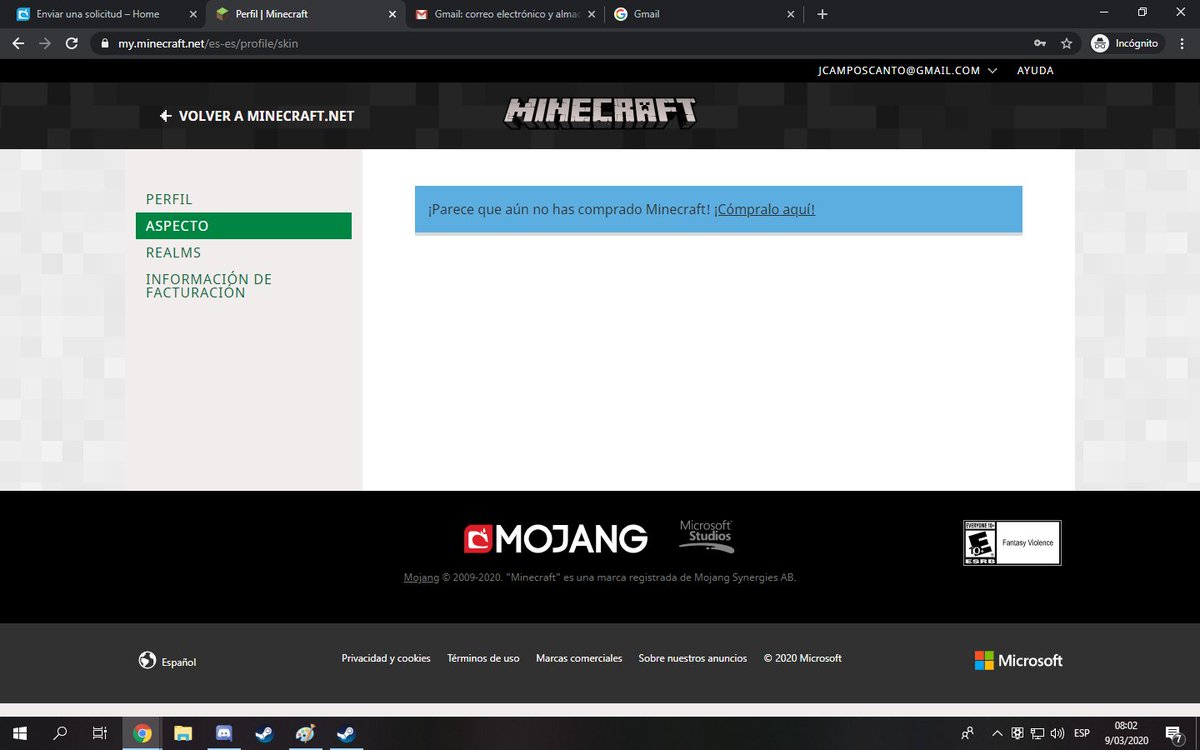Image resolution: width=1200 pixels, height=750 pixels.
Task: Open the volume control in tray
Action: pos(1059,733)
